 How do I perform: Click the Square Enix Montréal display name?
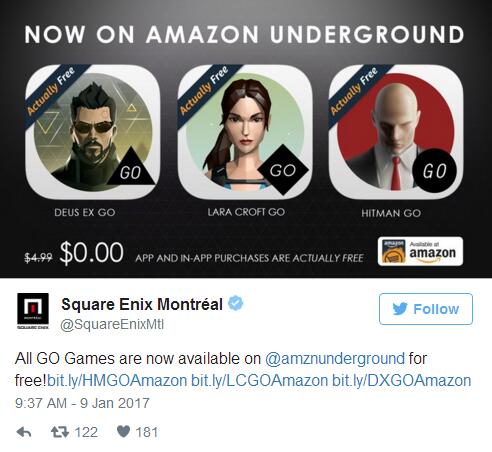142,304
